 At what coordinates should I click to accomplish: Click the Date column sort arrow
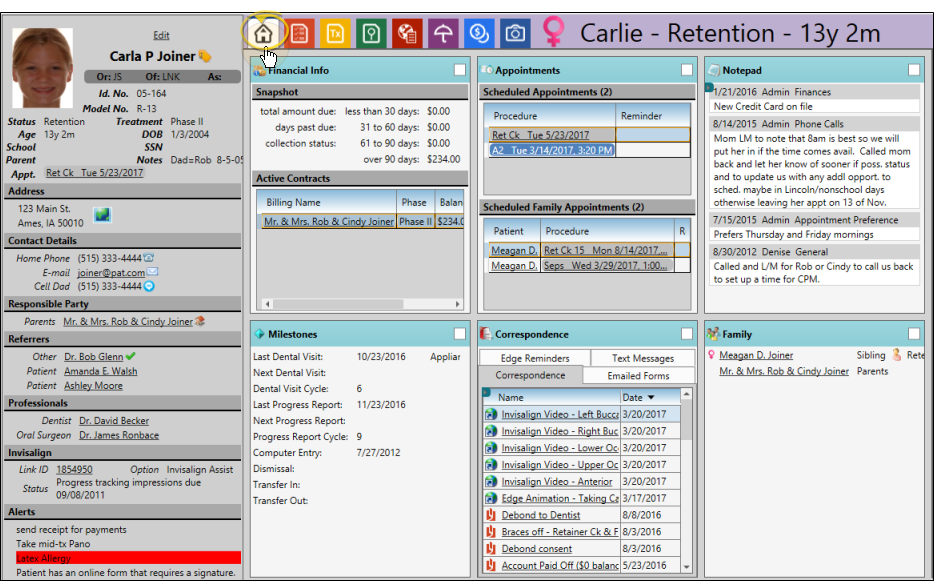[x=651, y=398]
